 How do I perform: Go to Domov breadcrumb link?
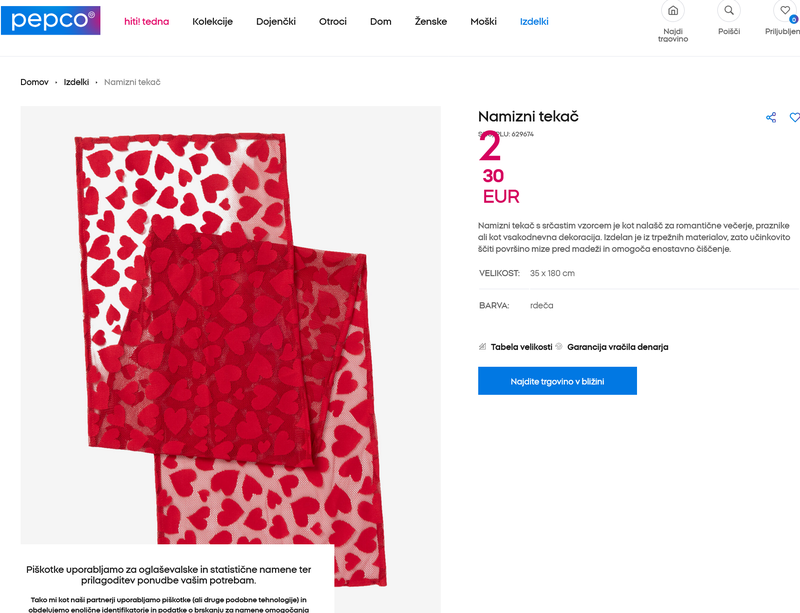click(x=34, y=82)
